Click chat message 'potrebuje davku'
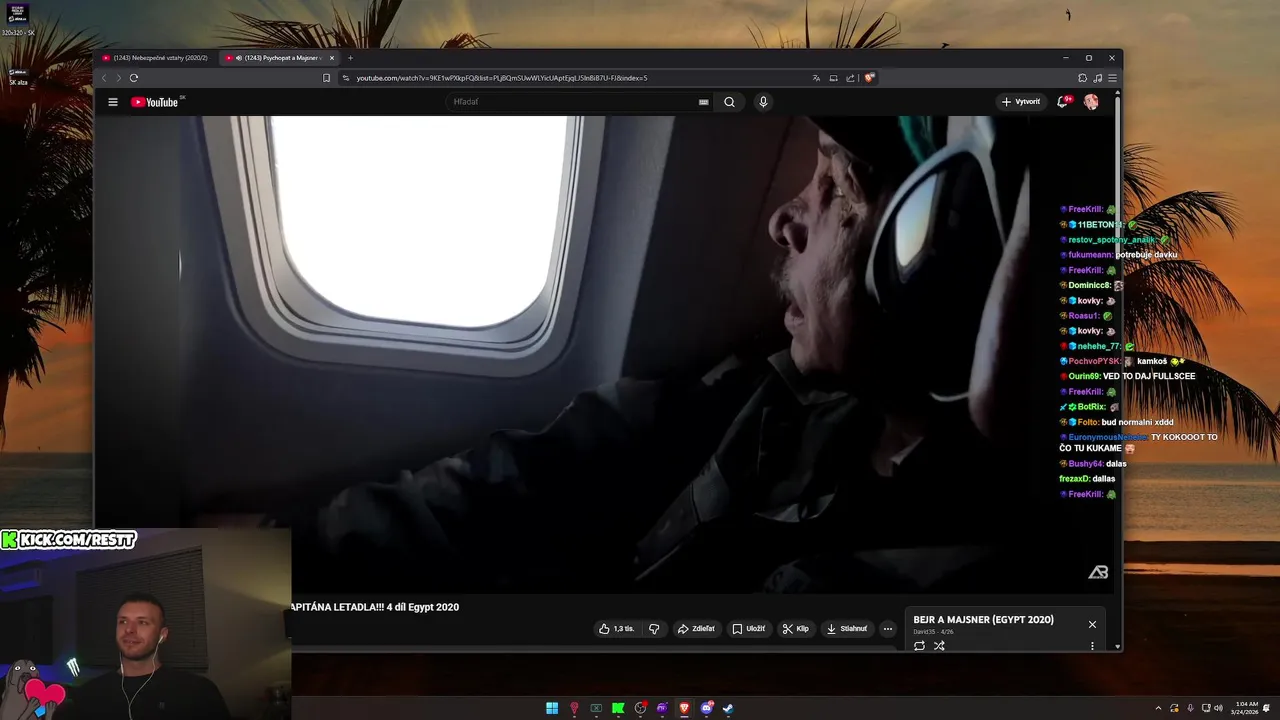1280x720 pixels. coord(1146,255)
